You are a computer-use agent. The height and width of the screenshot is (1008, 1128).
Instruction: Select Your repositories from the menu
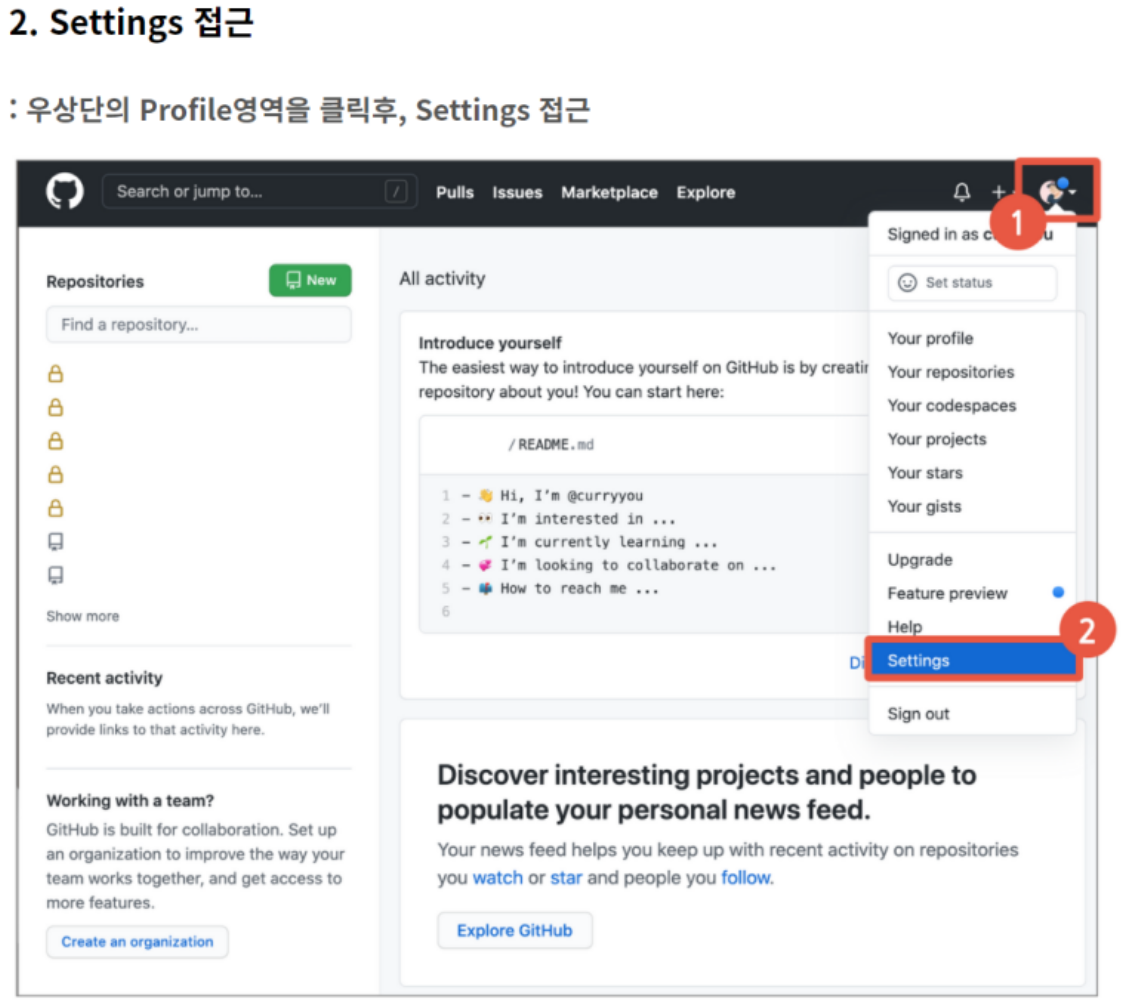tap(950, 372)
